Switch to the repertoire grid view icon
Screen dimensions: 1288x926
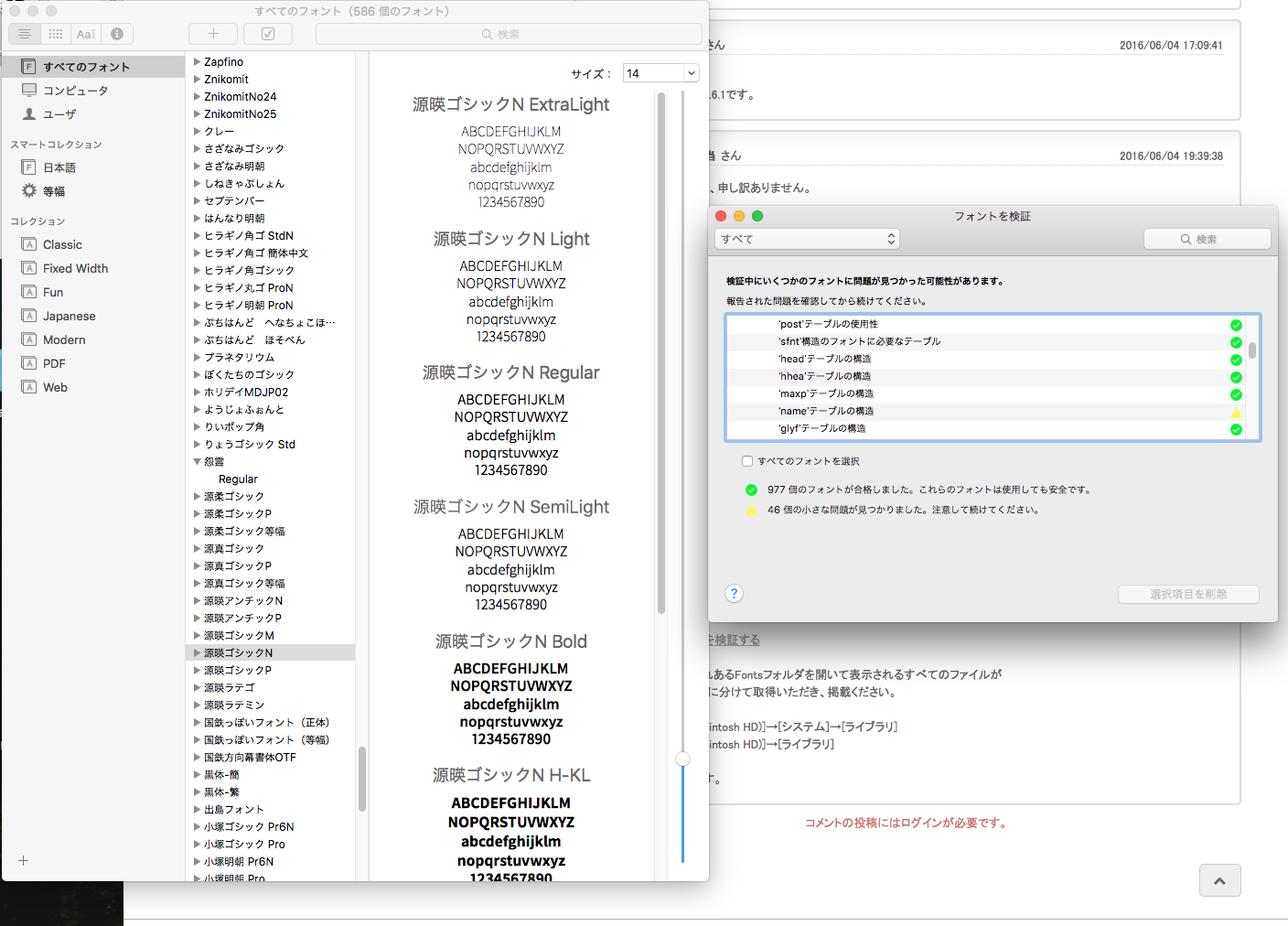click(56, 34)
